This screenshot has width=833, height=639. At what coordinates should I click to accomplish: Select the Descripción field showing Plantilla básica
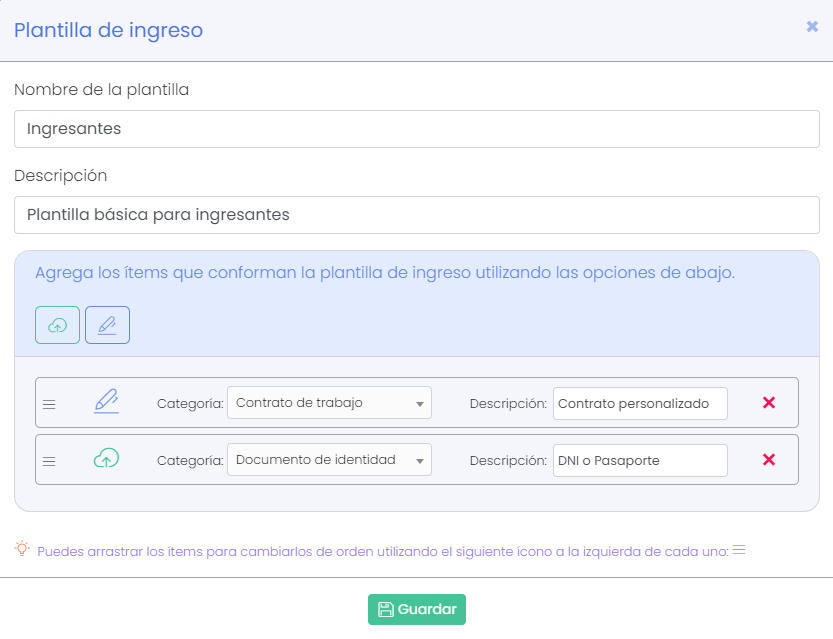[416, 214]
